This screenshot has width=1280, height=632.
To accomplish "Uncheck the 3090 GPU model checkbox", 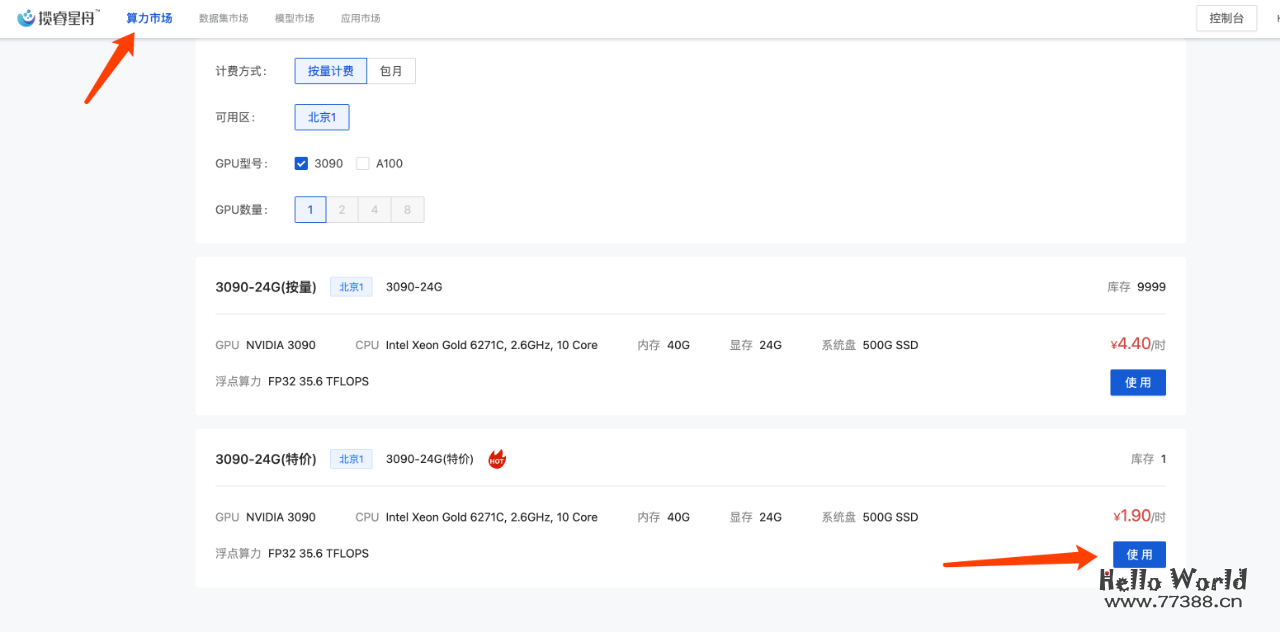I will pyautogui.click(x=301, y=163).
